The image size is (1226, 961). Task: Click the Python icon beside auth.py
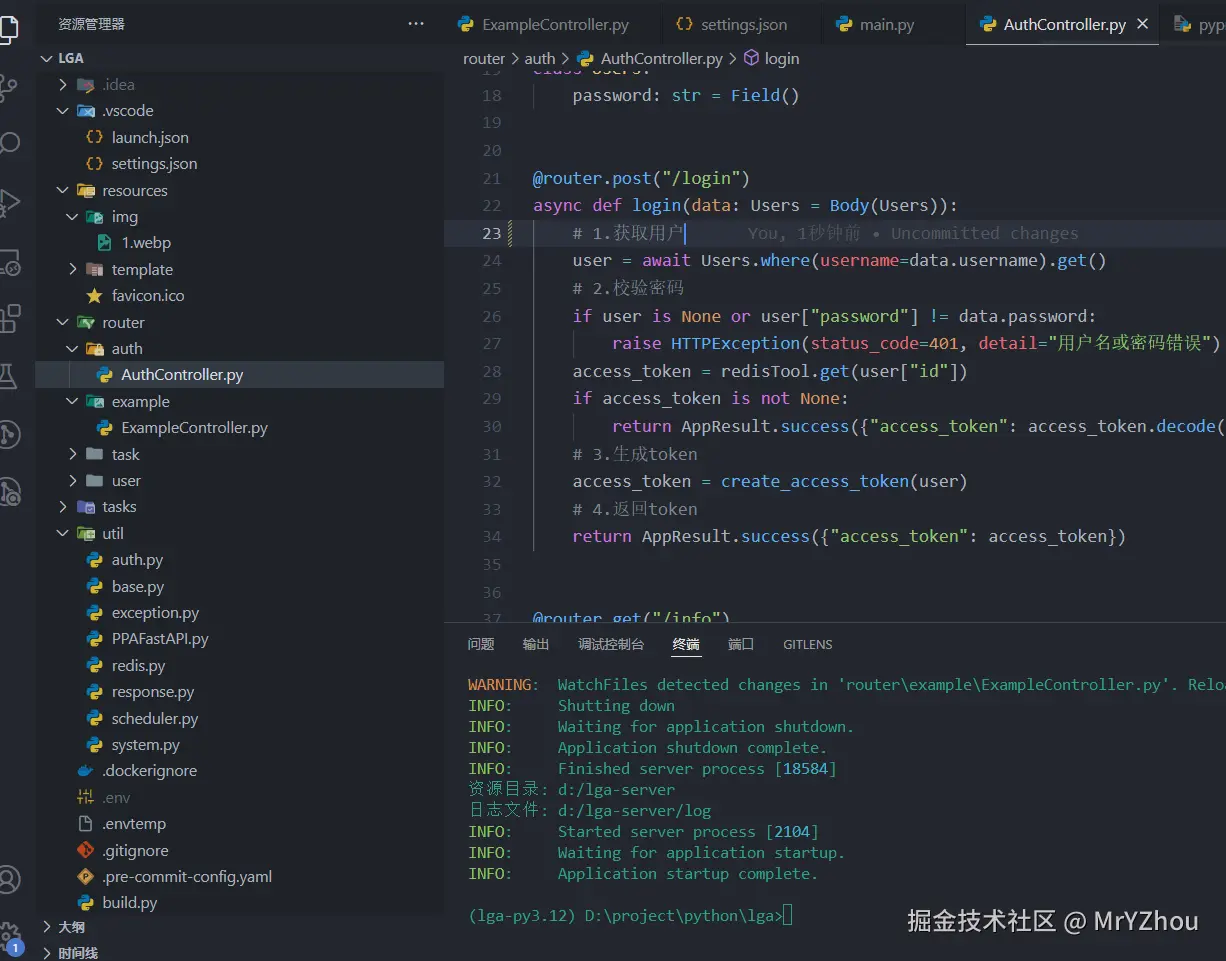[x=95, y=560]
